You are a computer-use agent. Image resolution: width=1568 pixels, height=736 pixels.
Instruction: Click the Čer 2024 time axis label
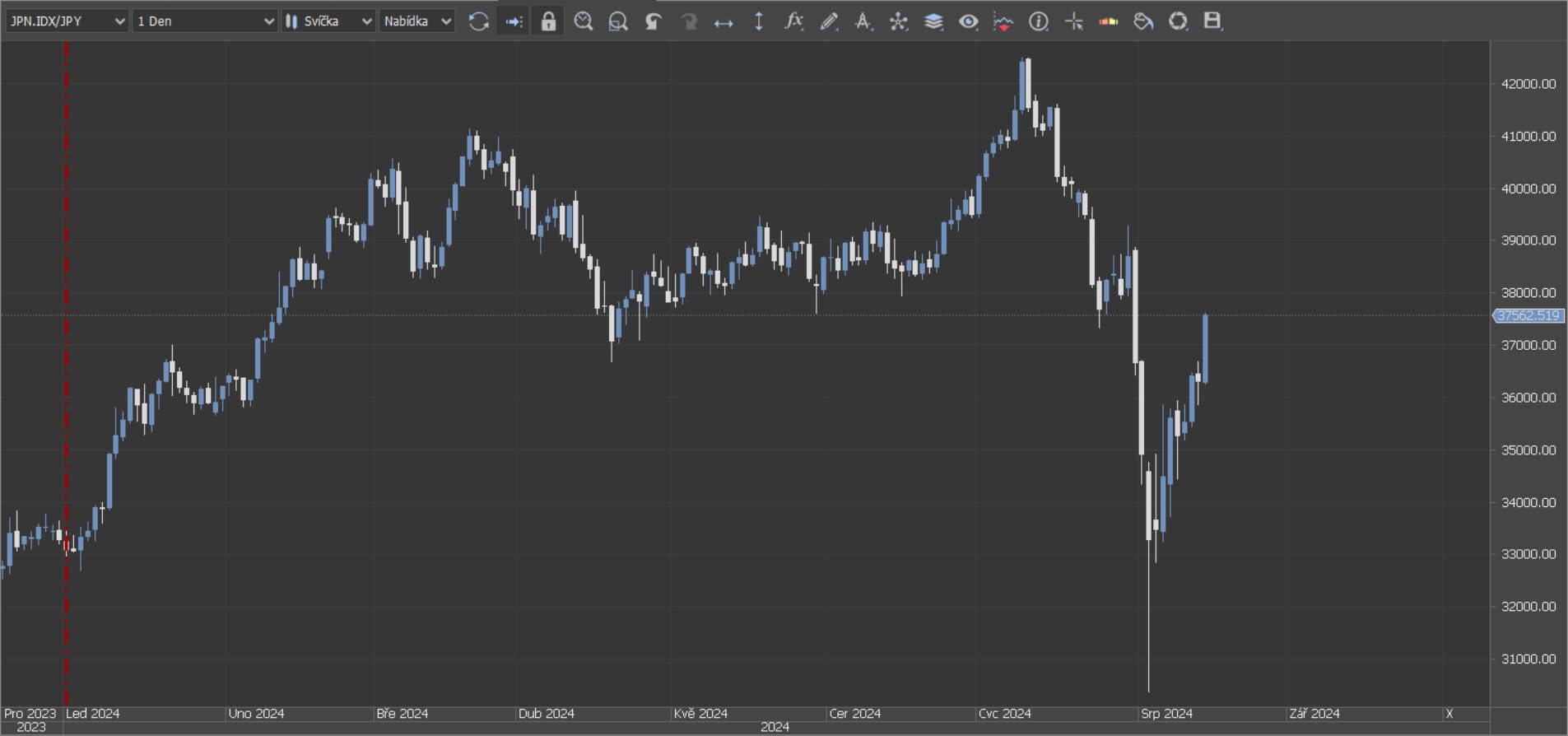854,714
